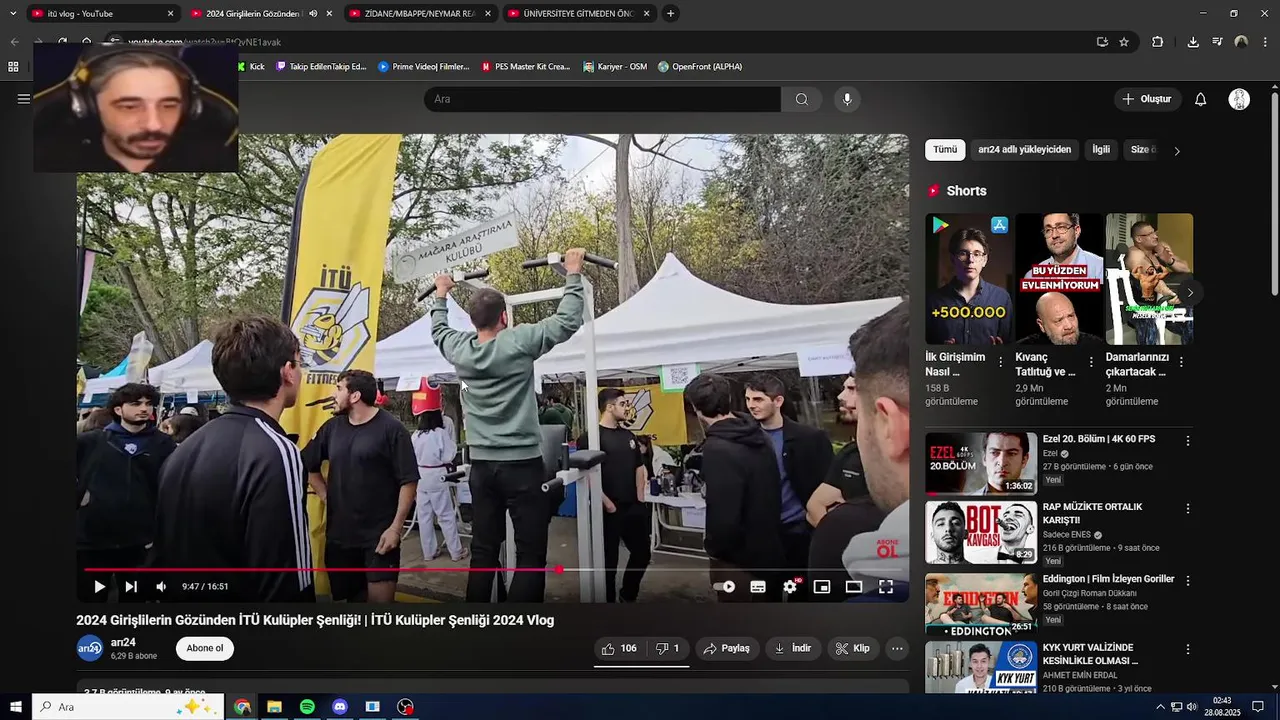Switch to ZİDANE/MBAPPE/NEYMAR browser tab
Image resolution: width=1280 pixels, height=720 pixels.
(x=420, y=13)
